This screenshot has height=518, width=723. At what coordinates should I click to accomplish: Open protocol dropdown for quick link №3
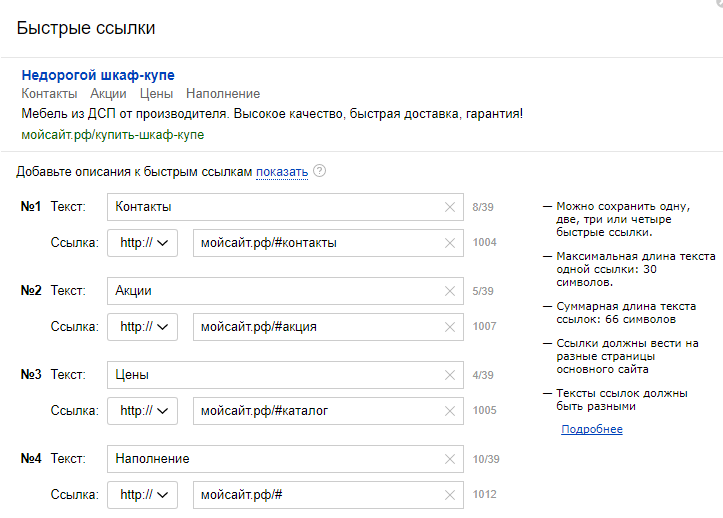[142, 411]
